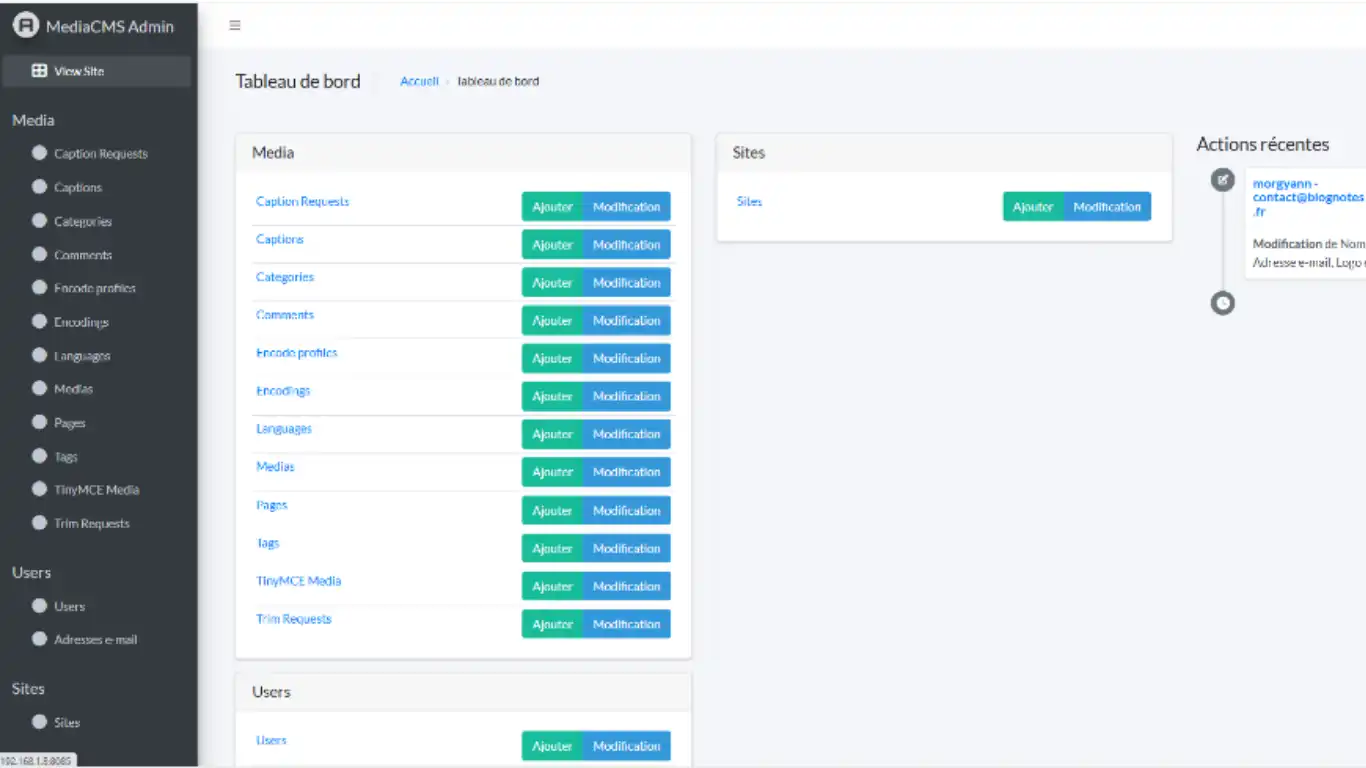Click Modification button for Trim Requests
The width and height of the screenshot is (1366, 768).
click(626, 624)
